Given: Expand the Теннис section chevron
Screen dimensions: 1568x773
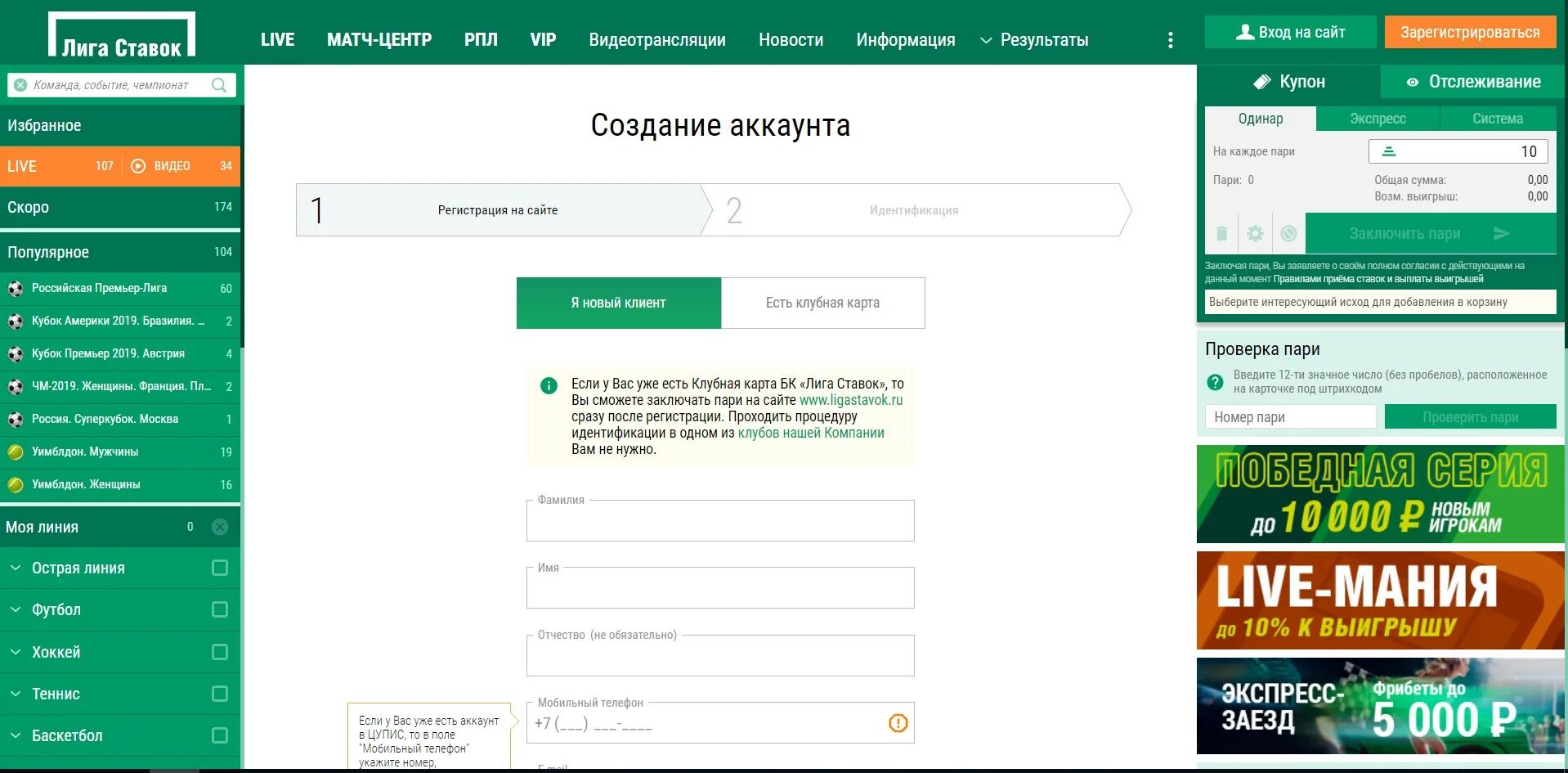Looking at the screenshot, I should (16, 694).
